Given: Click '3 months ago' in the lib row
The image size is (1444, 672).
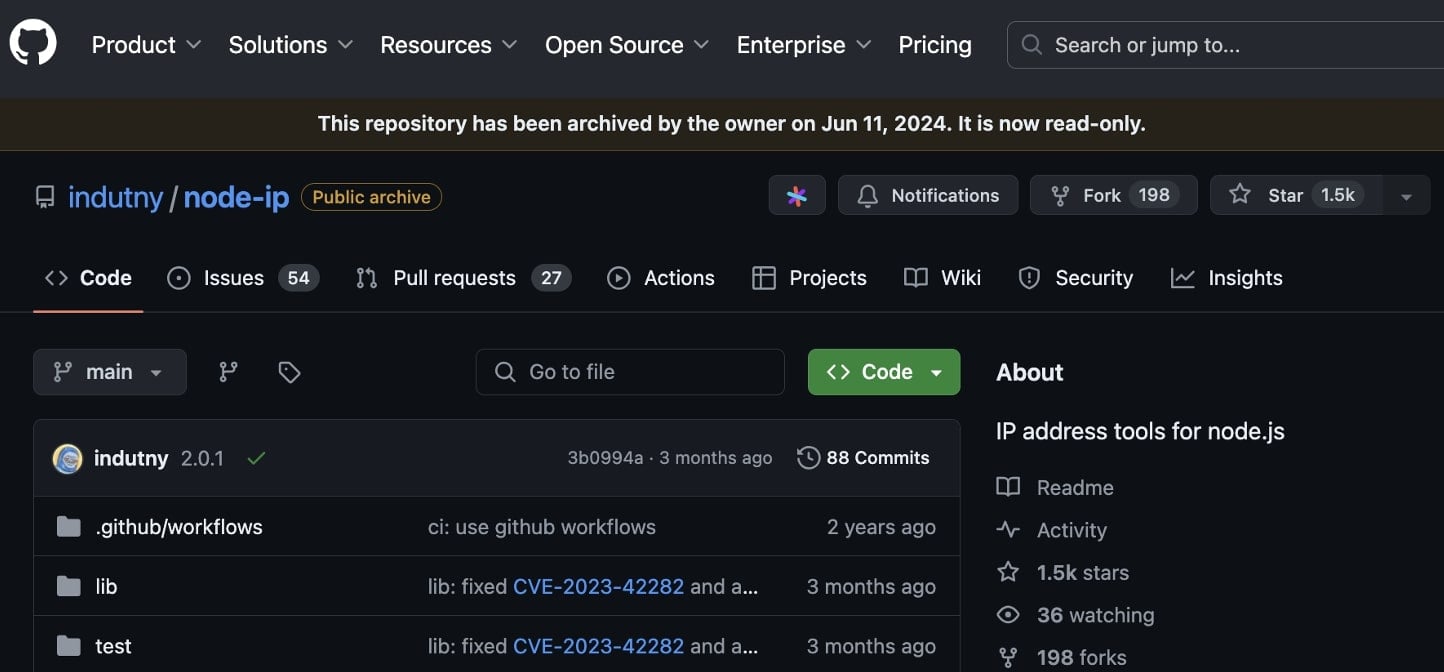Looking at the screenshot, I should 871,587.
